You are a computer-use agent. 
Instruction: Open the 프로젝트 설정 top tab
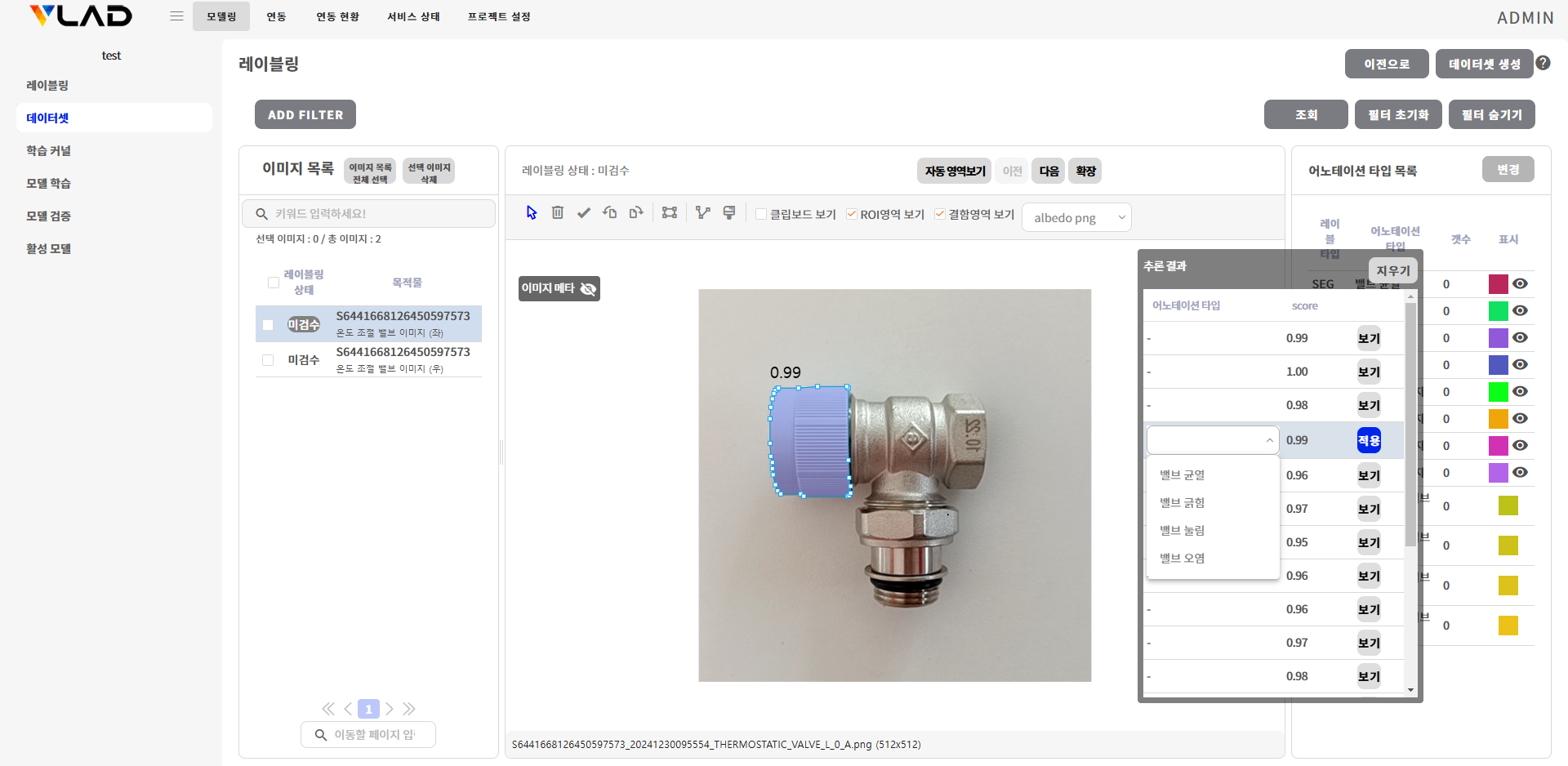[x=499, y=16]
